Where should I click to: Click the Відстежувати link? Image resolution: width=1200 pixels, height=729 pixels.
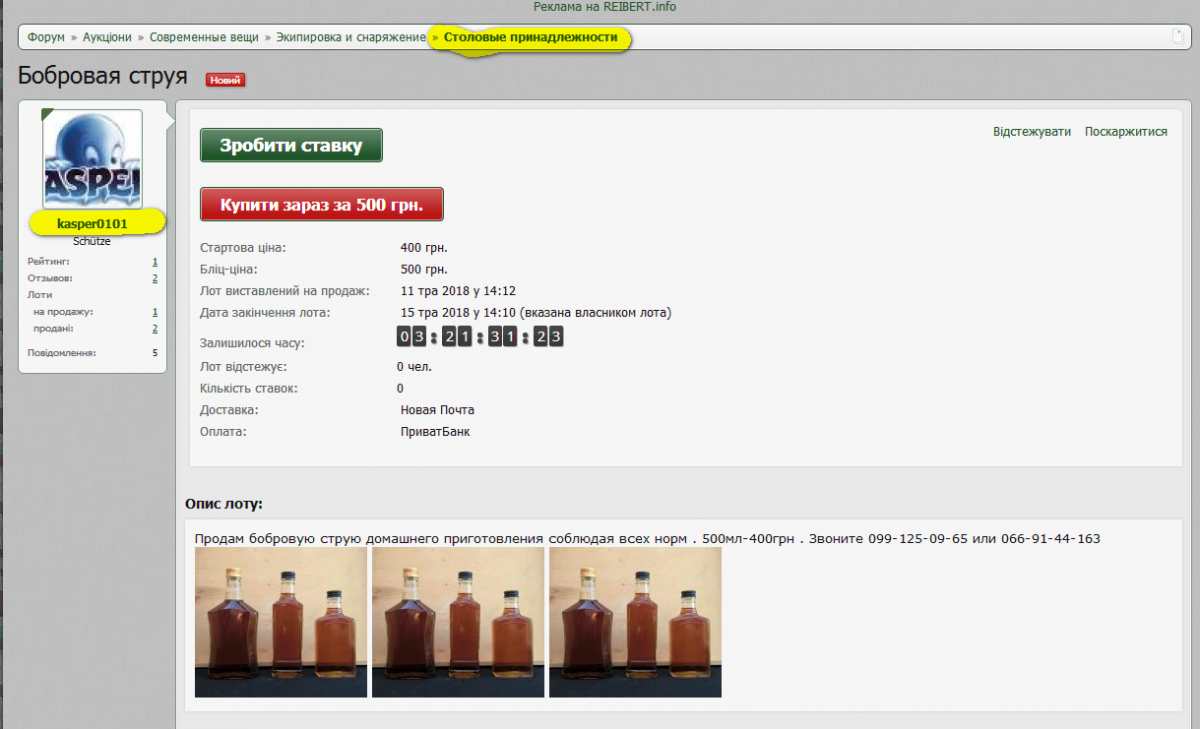(x=1031, y=132)
